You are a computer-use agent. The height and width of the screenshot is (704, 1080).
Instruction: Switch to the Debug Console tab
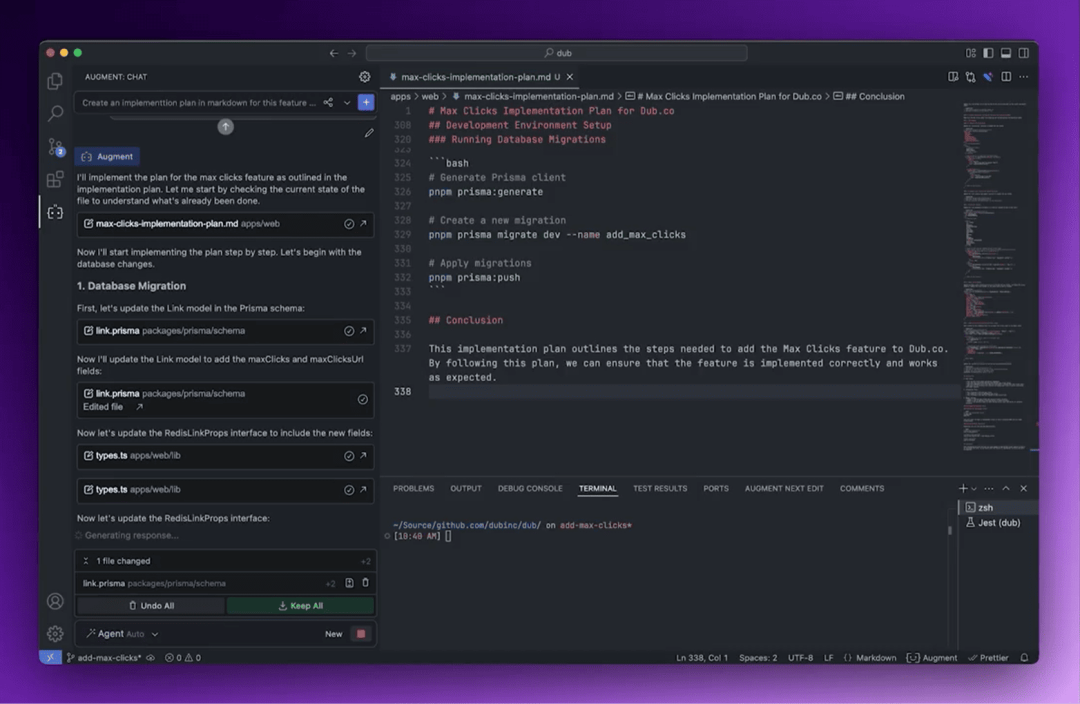pyautogui.click(x=530, y=488)
